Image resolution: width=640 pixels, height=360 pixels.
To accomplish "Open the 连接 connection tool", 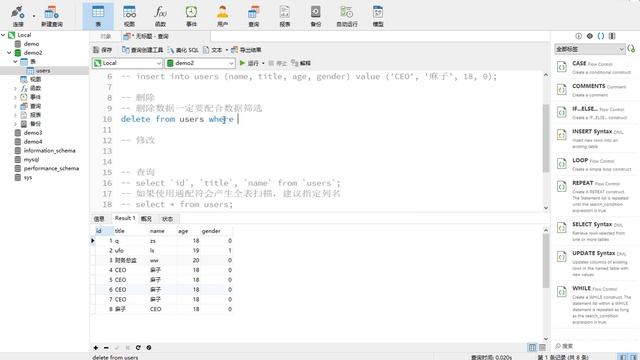I will click(18, 16).
